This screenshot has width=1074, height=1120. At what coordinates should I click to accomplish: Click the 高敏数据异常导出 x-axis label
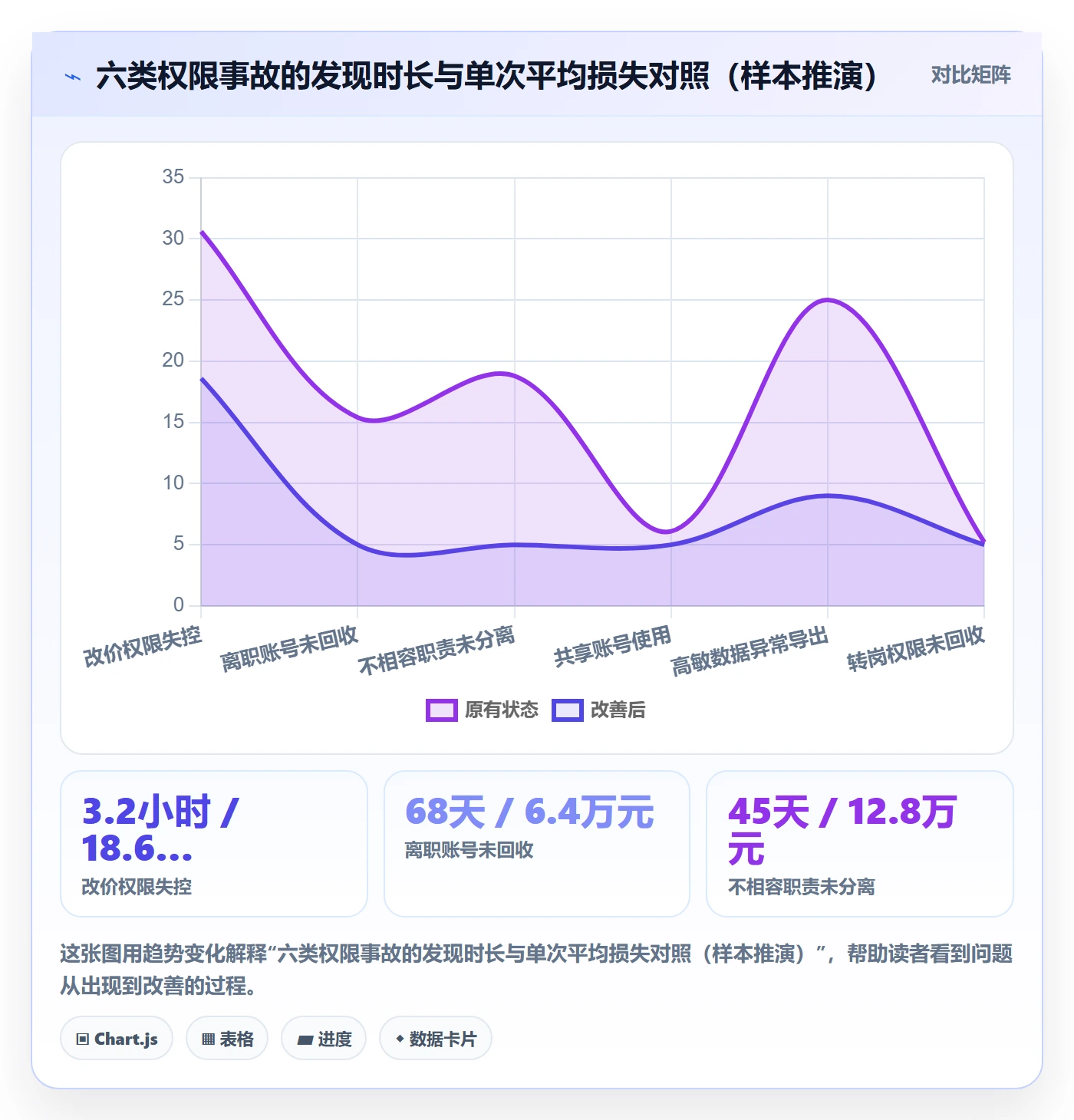click(750, 651)
